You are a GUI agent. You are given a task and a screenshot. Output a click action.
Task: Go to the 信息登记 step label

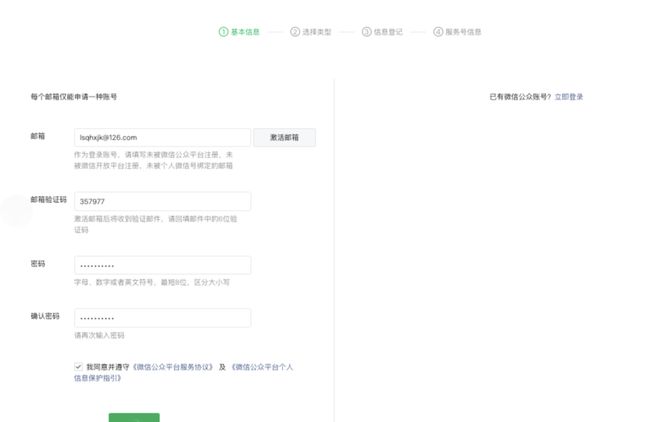pyautogui.click(x=388, y=32)
